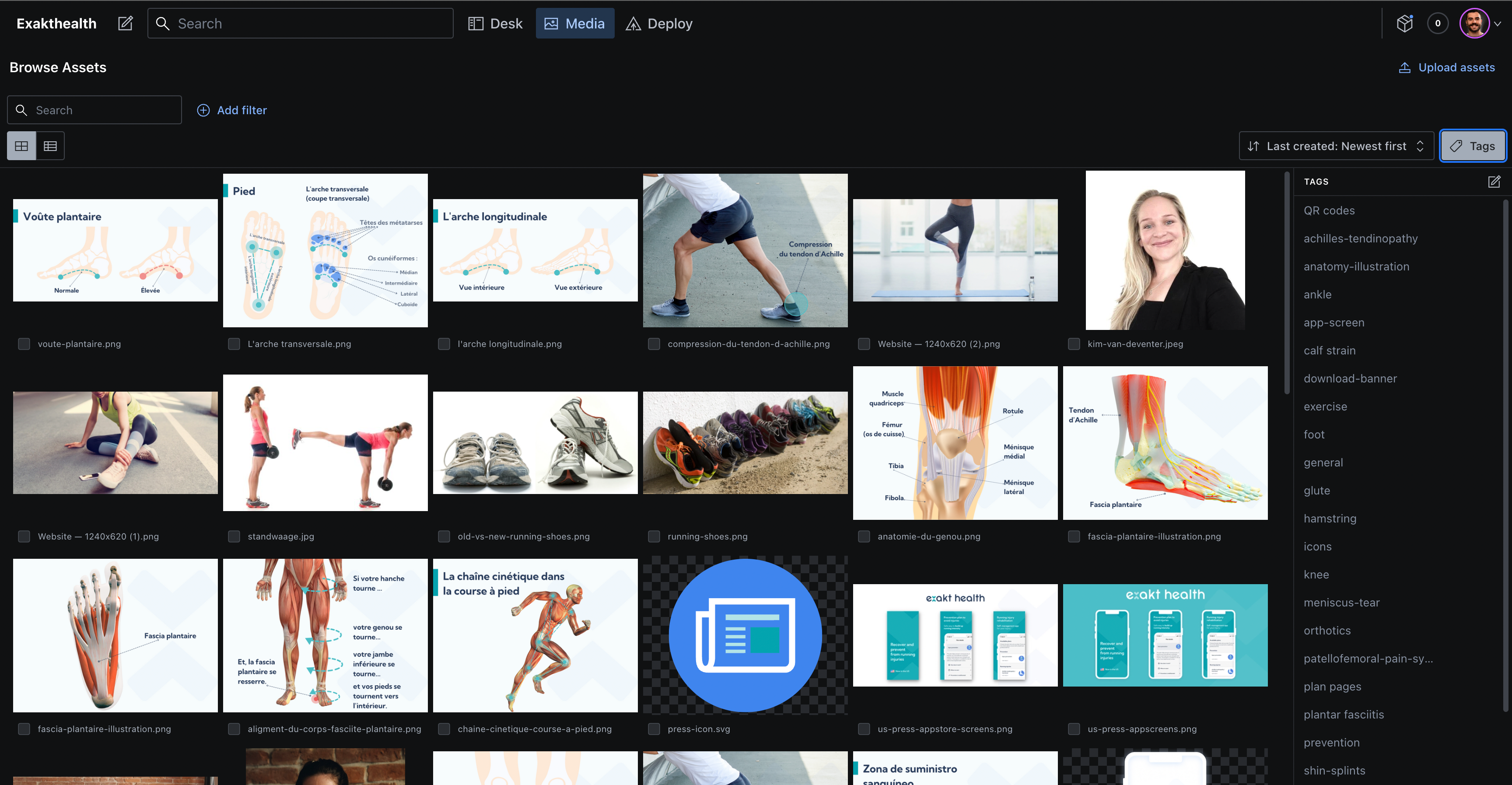
Task: Click the edit tags pencil icon
Action: [1494, 182]
